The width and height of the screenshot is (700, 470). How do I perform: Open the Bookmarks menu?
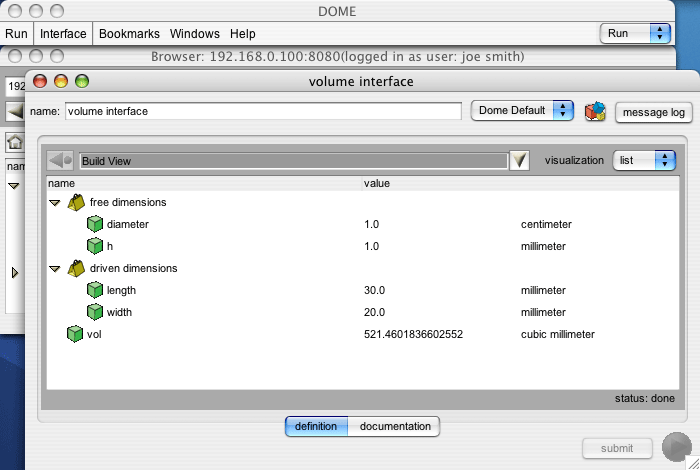(x=129, y=34)
